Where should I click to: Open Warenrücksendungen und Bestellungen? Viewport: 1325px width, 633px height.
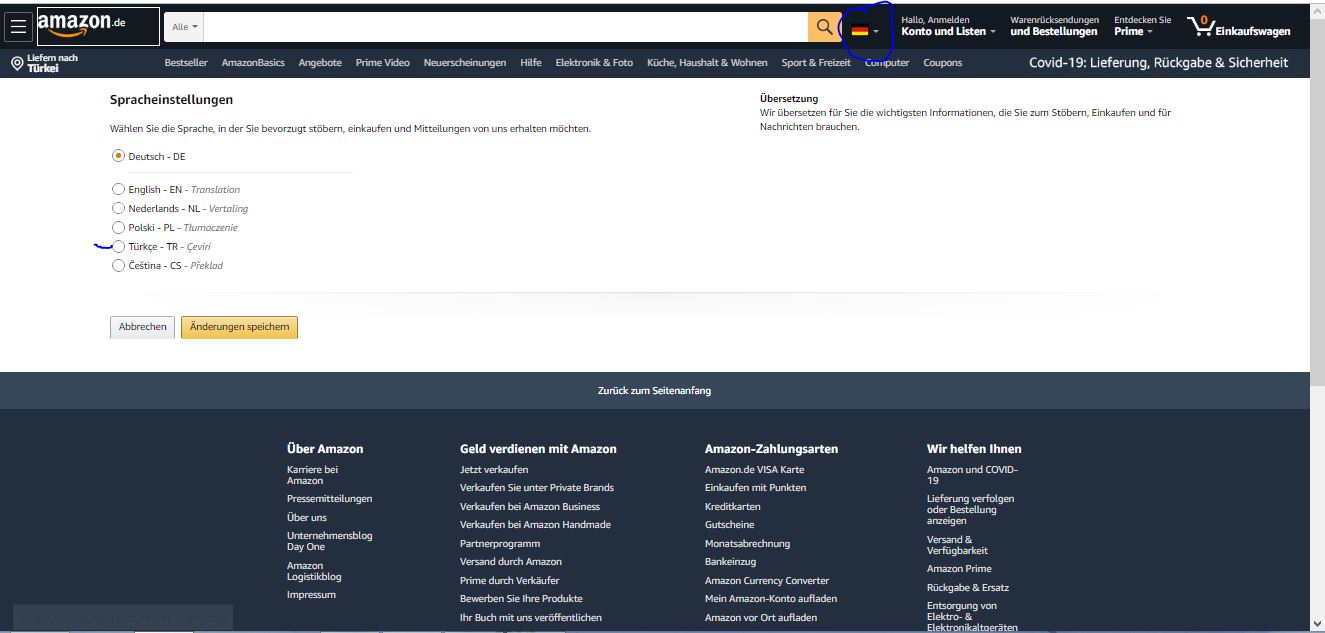click(x=1054, y=26)
